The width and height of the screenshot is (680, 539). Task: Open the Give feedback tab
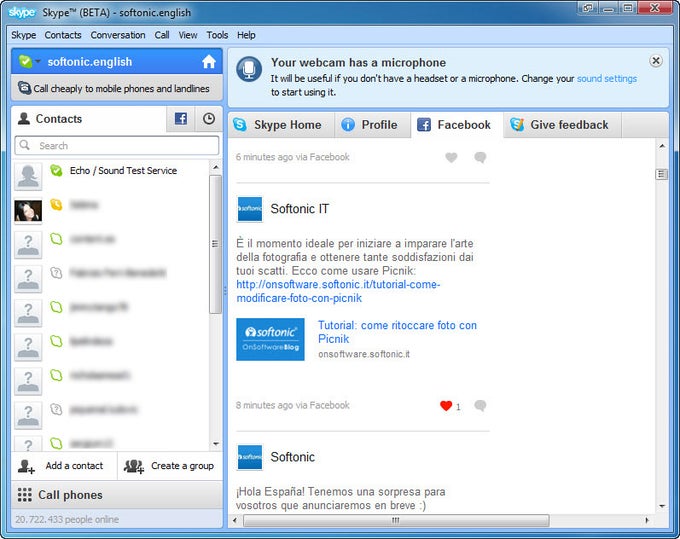click(x=562, y=125)
